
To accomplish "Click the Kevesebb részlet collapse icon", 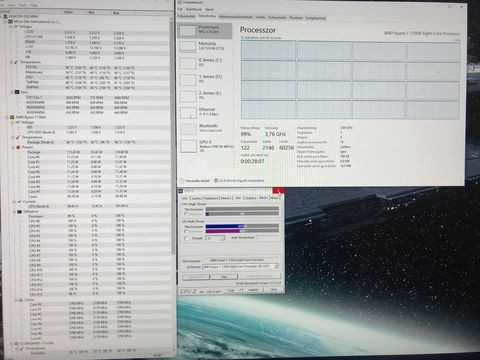I will [x=182, y=180].
